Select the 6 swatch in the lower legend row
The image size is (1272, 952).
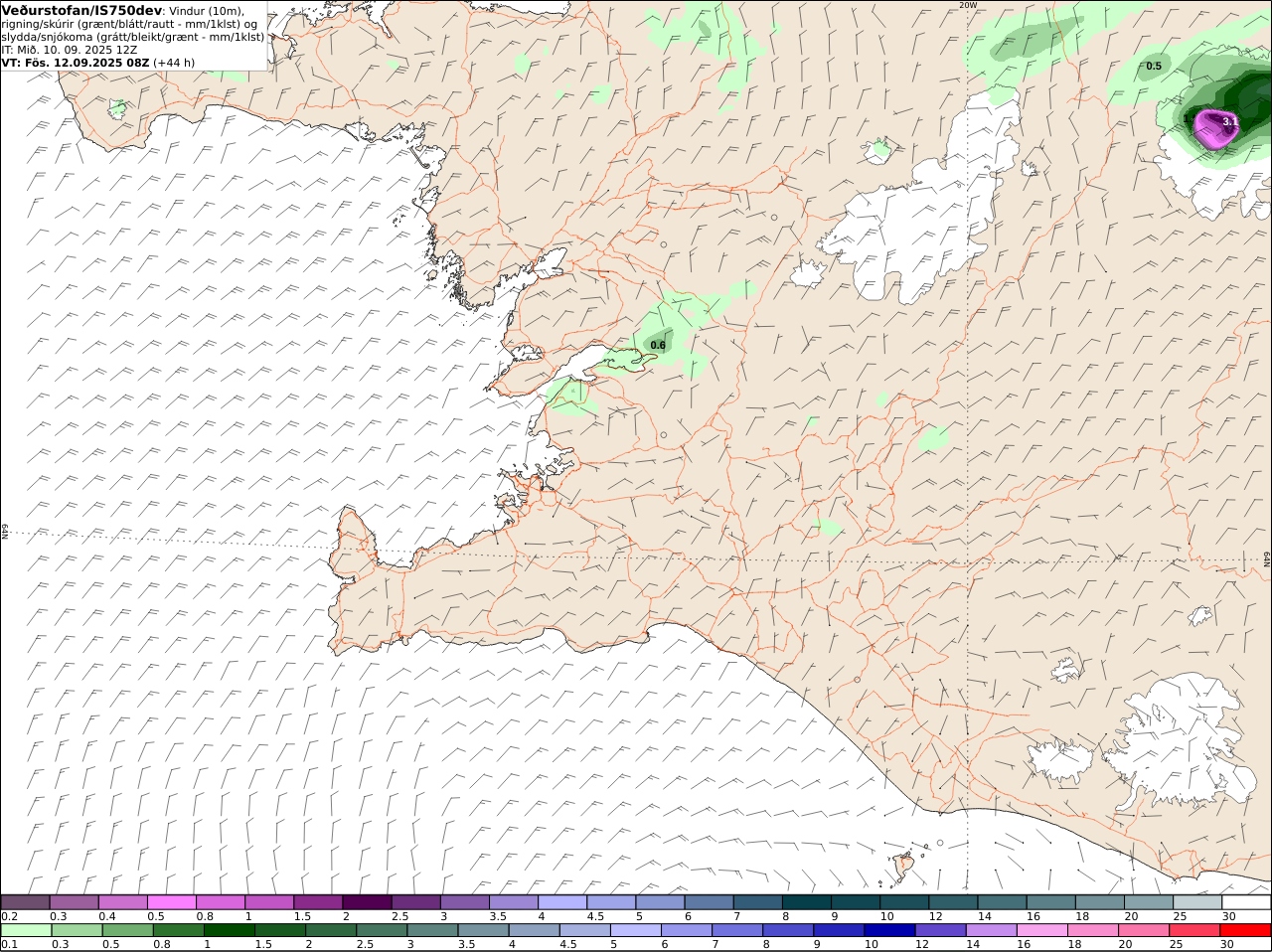[686, 930]
